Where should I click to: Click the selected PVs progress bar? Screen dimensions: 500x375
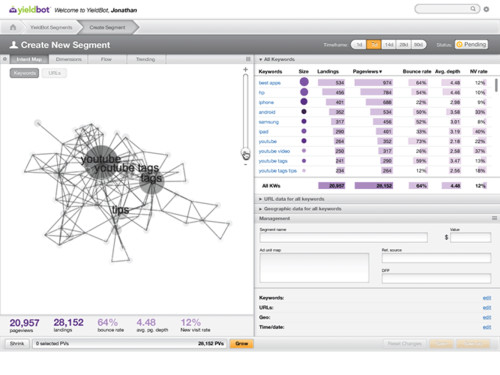click(130, 343)
